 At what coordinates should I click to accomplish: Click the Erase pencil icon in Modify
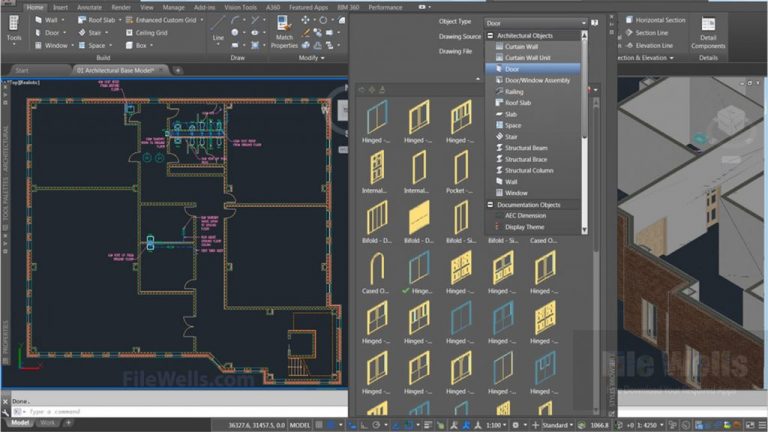click(x=306, y=32)
